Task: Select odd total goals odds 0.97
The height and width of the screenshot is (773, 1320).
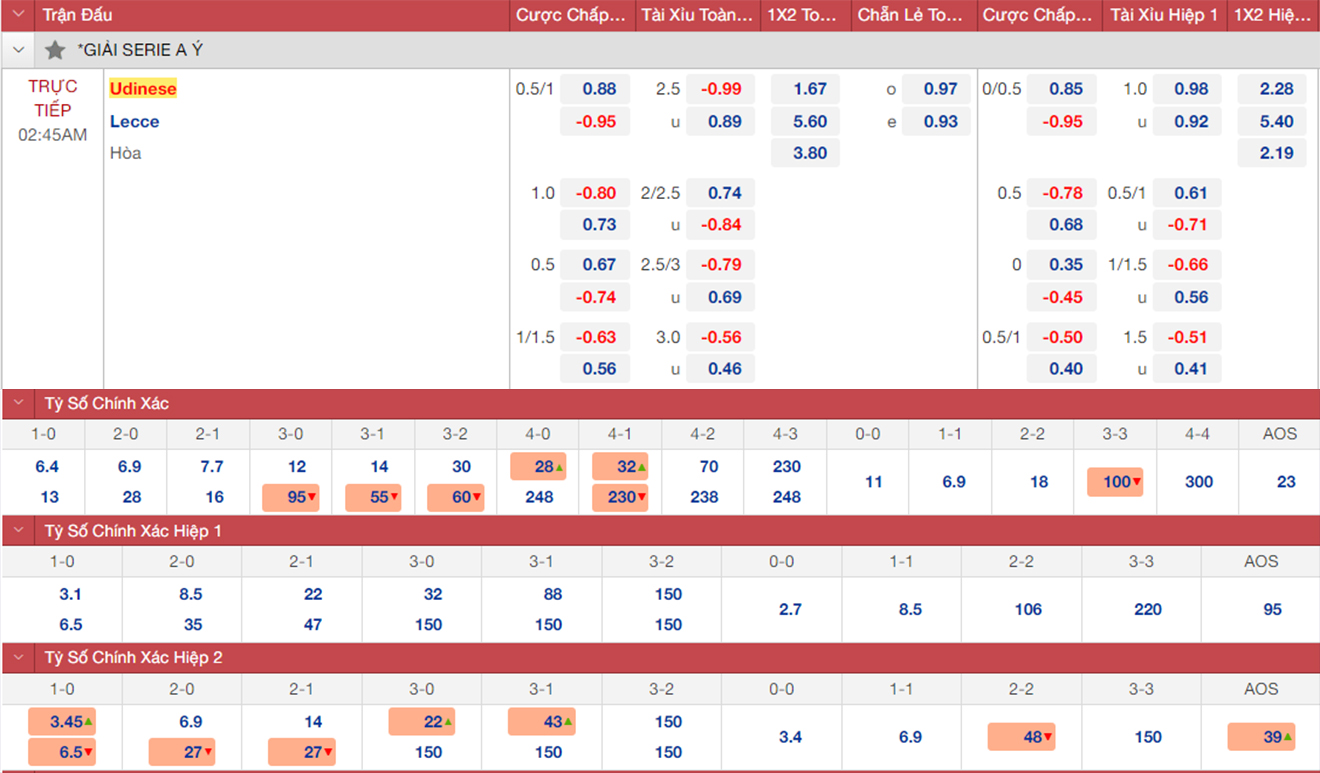Action: [936, 89]
